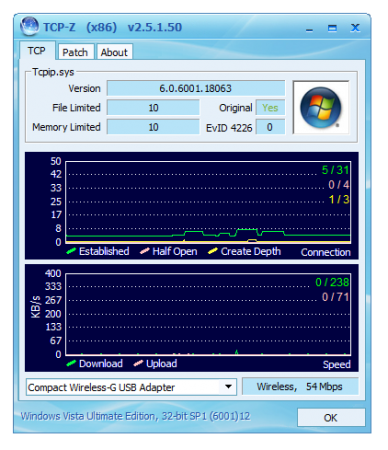Click the pink Half Open legend marker
This screenshot has height=450, width=388.
144,251
